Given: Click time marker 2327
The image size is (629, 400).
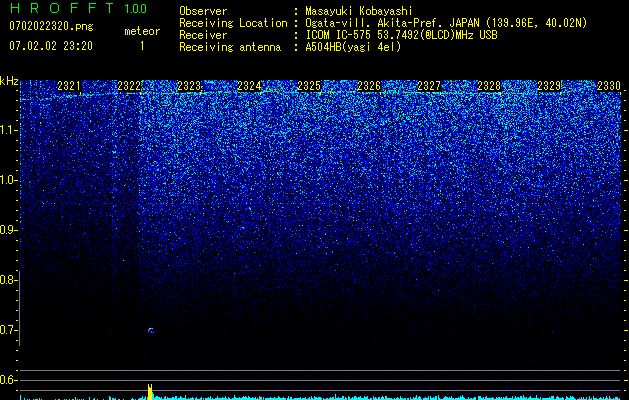Looking at the screenshot, I should click(x=429, y=86).
